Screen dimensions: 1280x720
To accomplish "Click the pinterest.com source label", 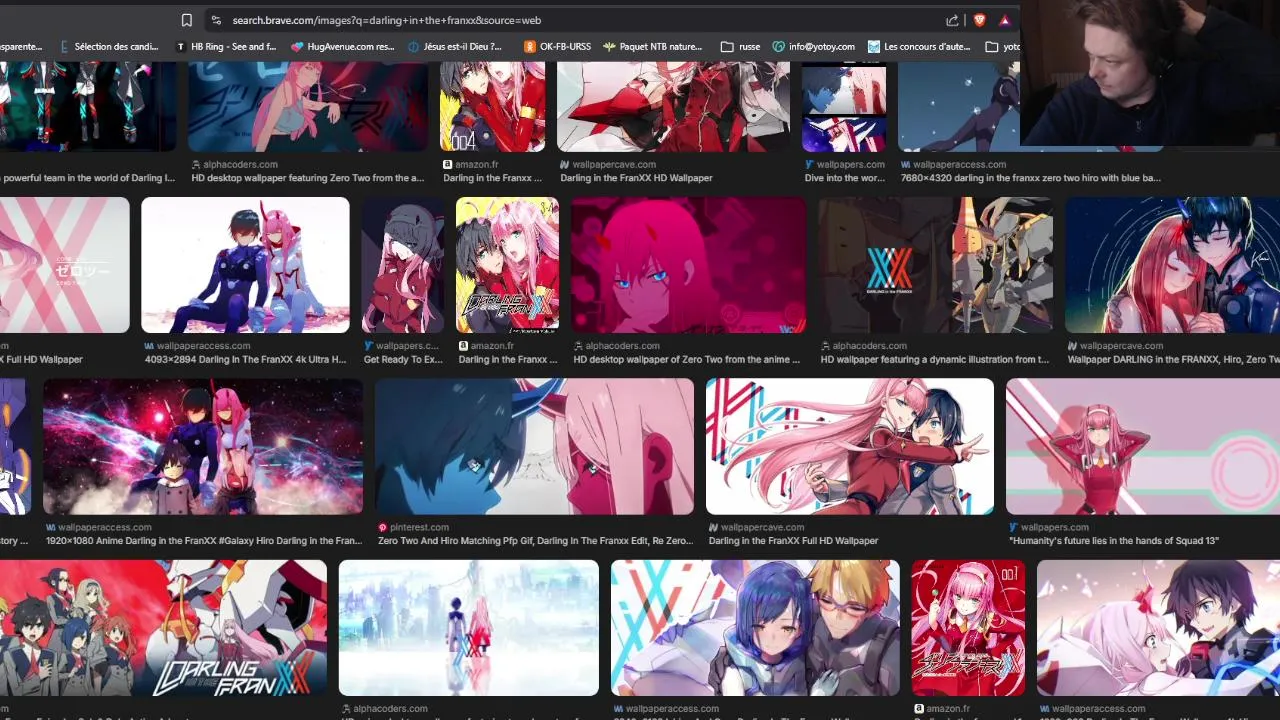I will tap(419, 527).
